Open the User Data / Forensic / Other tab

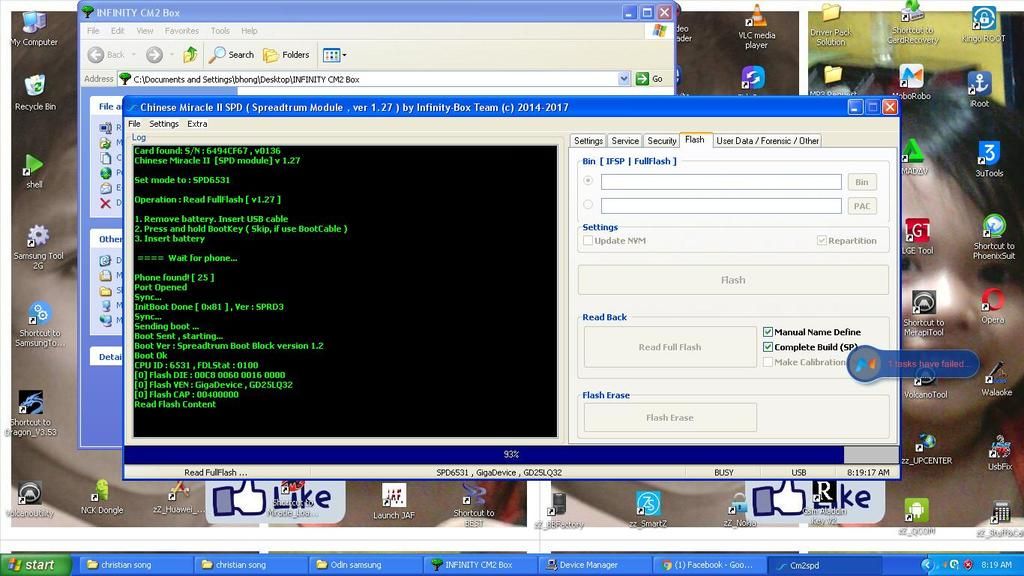[767, 141]
